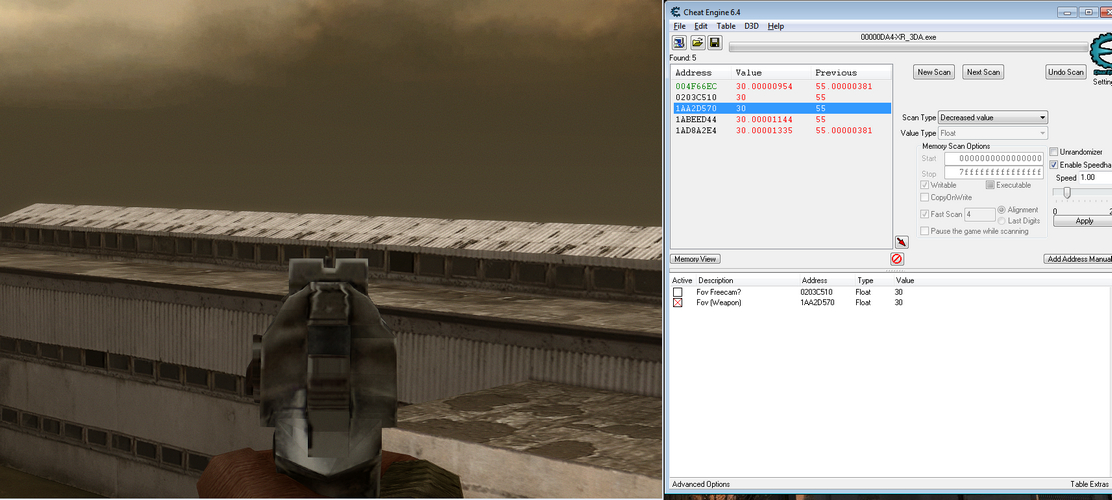The height and width of the screenshot is (500, 1112).
Task: Open the process selector icon
Action: click(679, 43)
